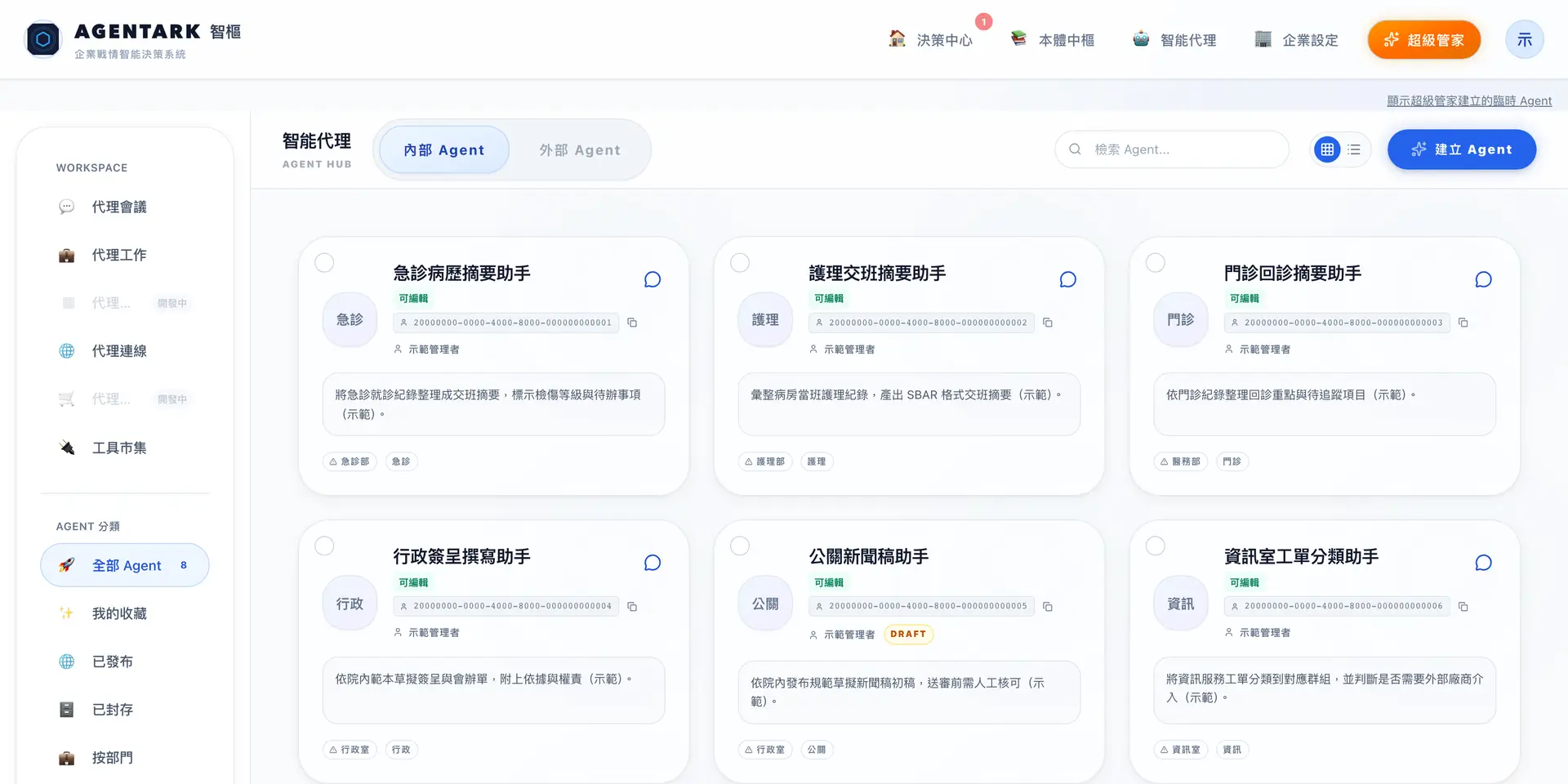The width and height of the screenshot is (1568, 784).
Task: Filter by 按部門 category
Action: tap(125, 758)
